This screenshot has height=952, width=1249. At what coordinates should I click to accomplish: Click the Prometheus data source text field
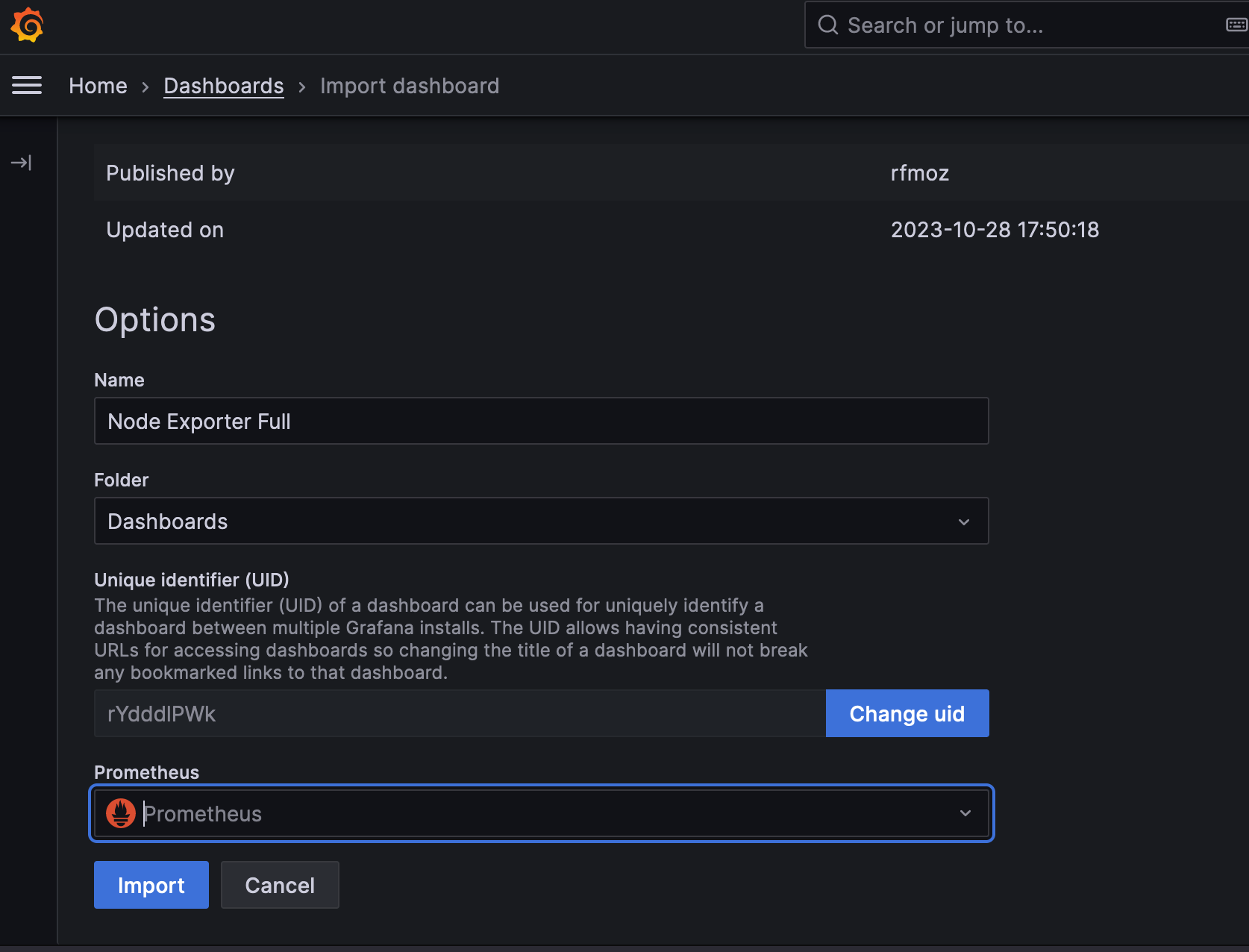point(537,813)
